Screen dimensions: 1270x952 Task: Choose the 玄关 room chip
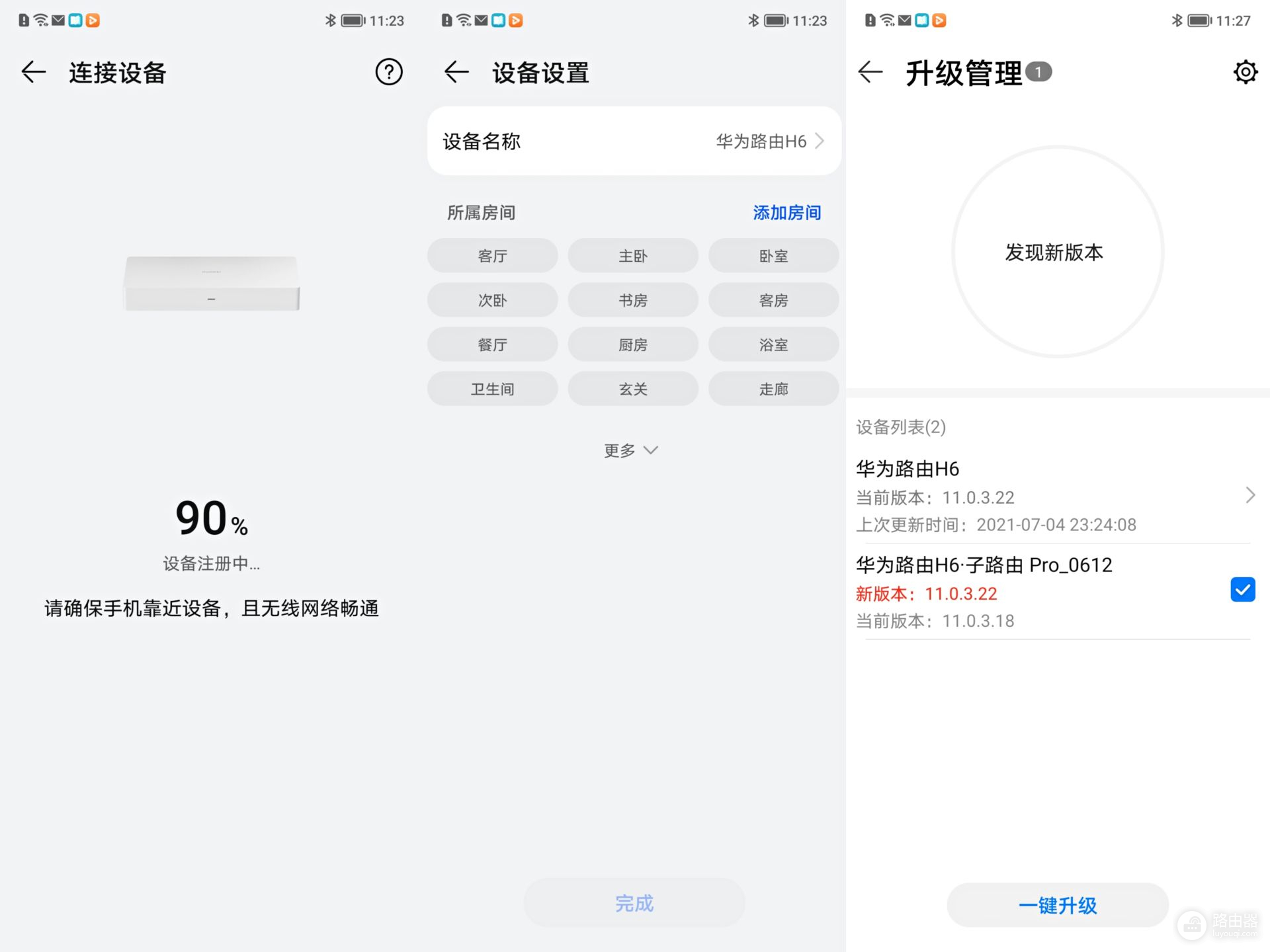pyautogui.click(x=633, y=389)
